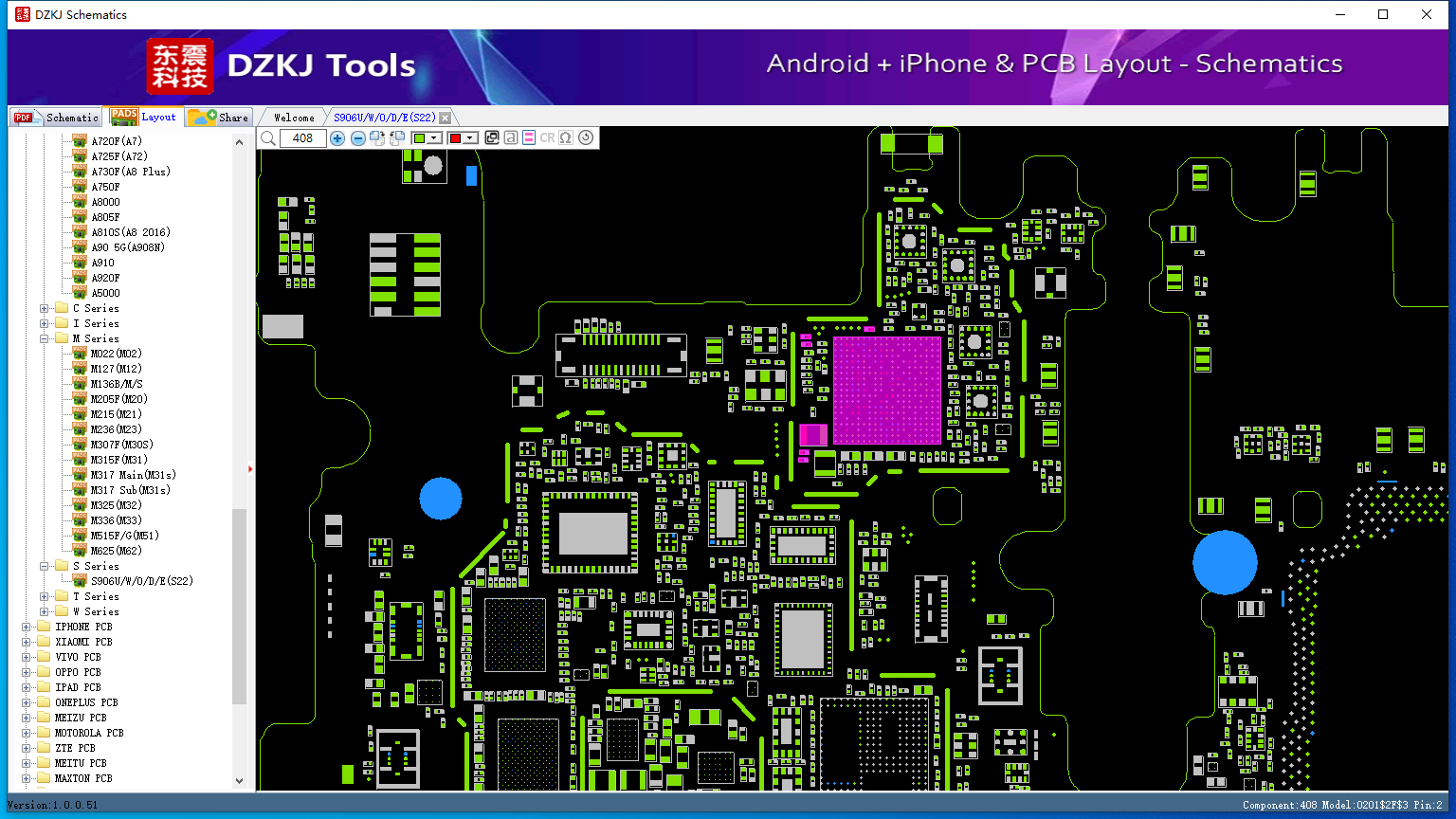Open the Welcome document tab

pos(294,118)
